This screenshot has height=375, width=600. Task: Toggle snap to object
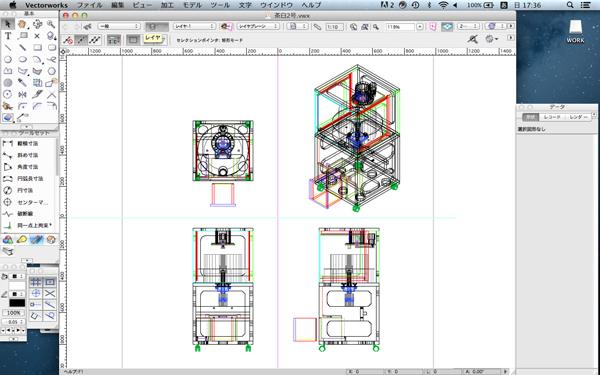coord(50,282)
